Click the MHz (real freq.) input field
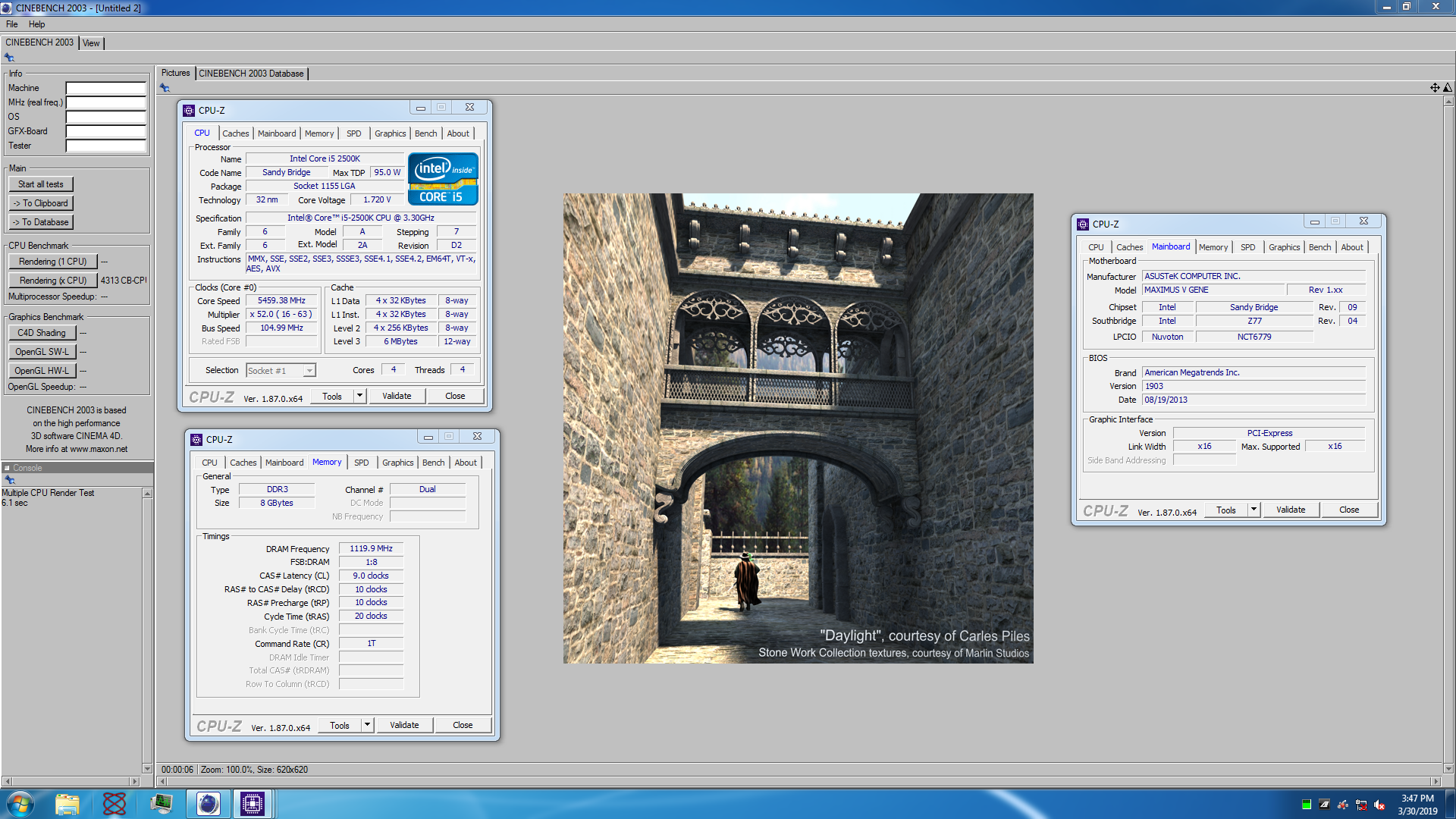1456x819 pixels. (x=105, y=102)
